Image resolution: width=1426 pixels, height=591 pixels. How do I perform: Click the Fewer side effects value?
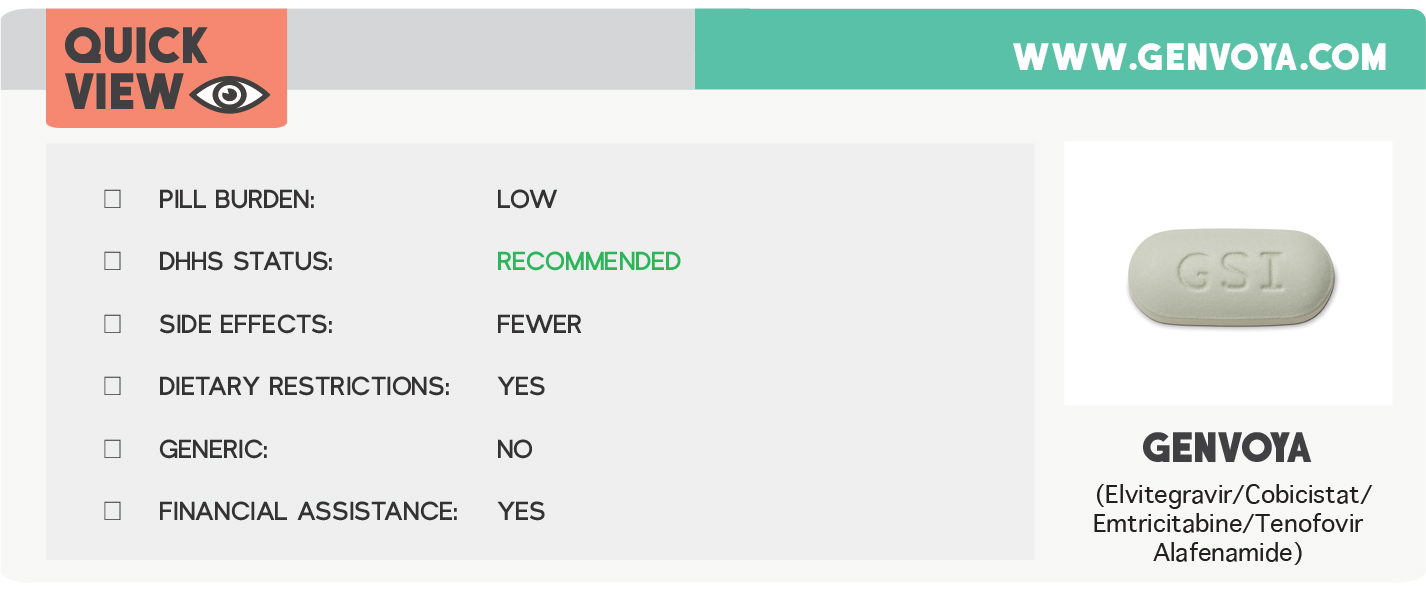(539, 324)
